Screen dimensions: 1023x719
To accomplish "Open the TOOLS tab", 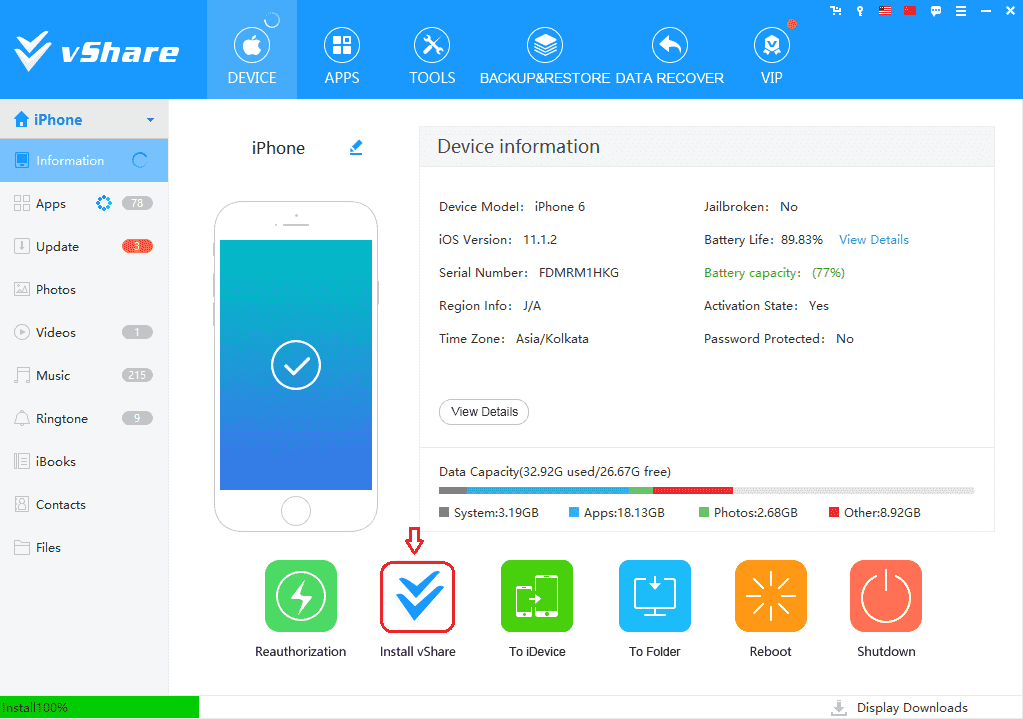I will click(432, 56).
